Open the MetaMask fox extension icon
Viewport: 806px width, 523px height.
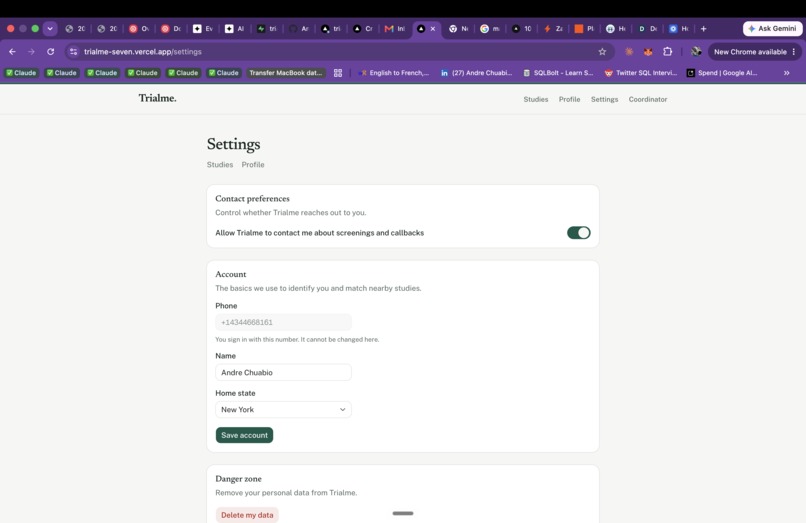[x=648, y=51]
